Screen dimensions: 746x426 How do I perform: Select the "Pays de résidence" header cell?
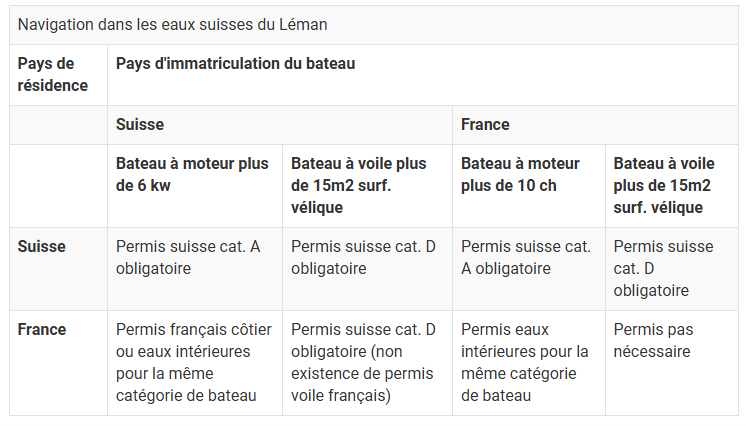click(x=53, y=75)
